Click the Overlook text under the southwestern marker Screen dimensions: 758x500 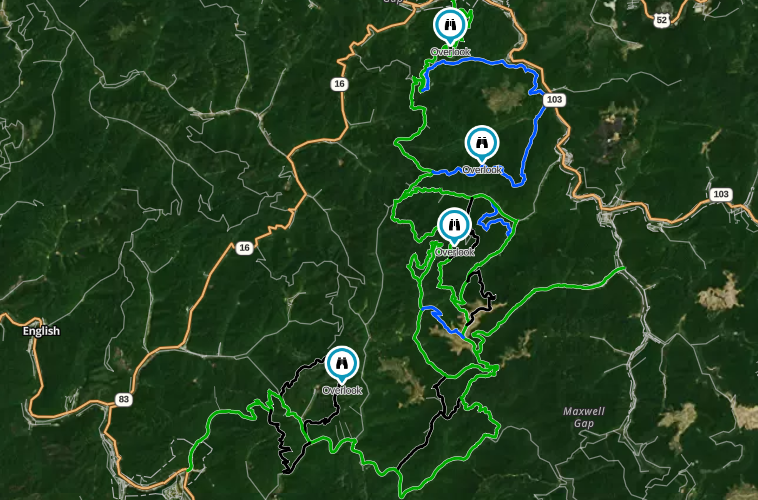point(342,390)
